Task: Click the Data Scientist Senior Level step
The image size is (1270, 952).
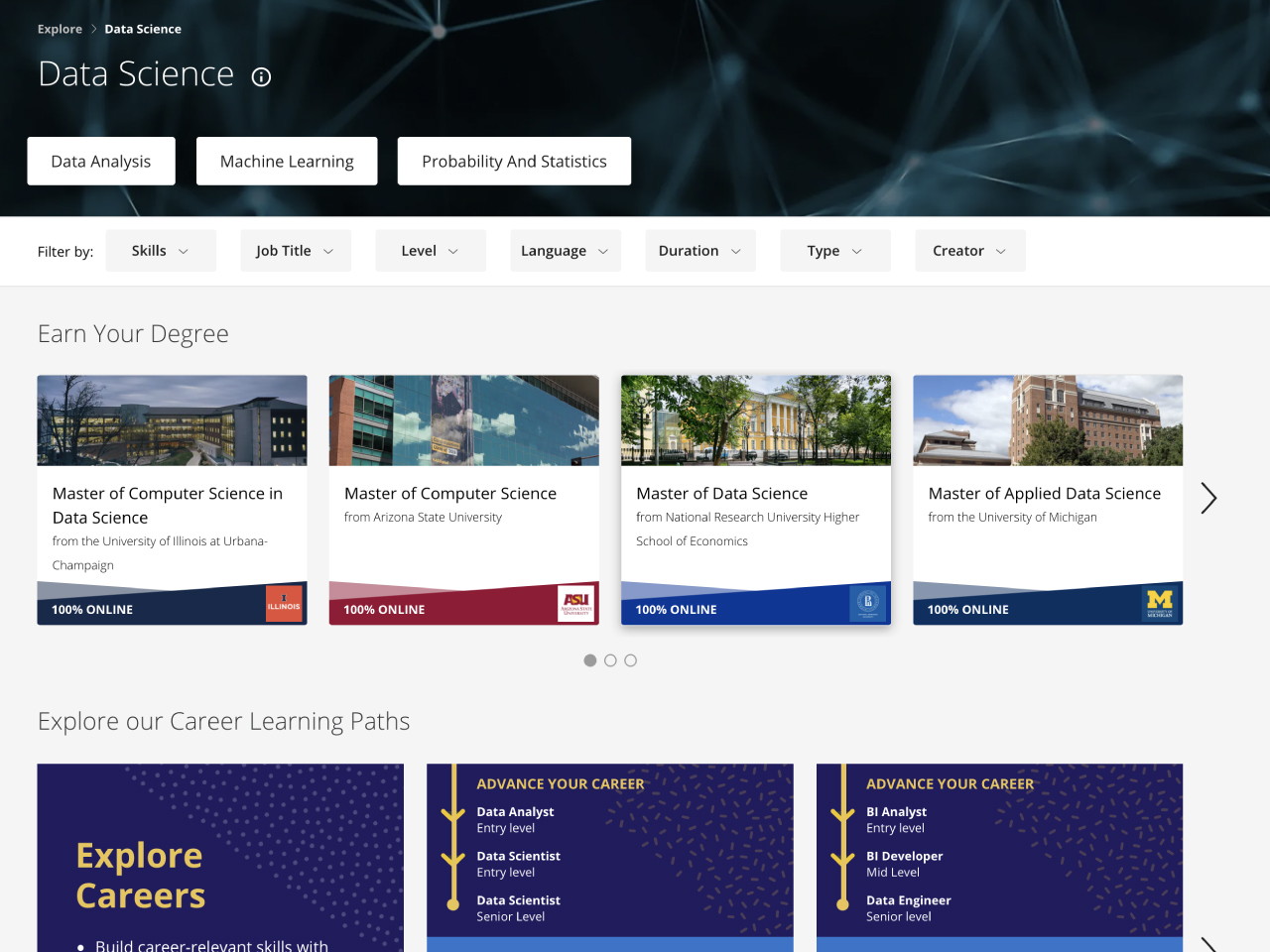Action: pyautogui.click(x=518, y=908)
